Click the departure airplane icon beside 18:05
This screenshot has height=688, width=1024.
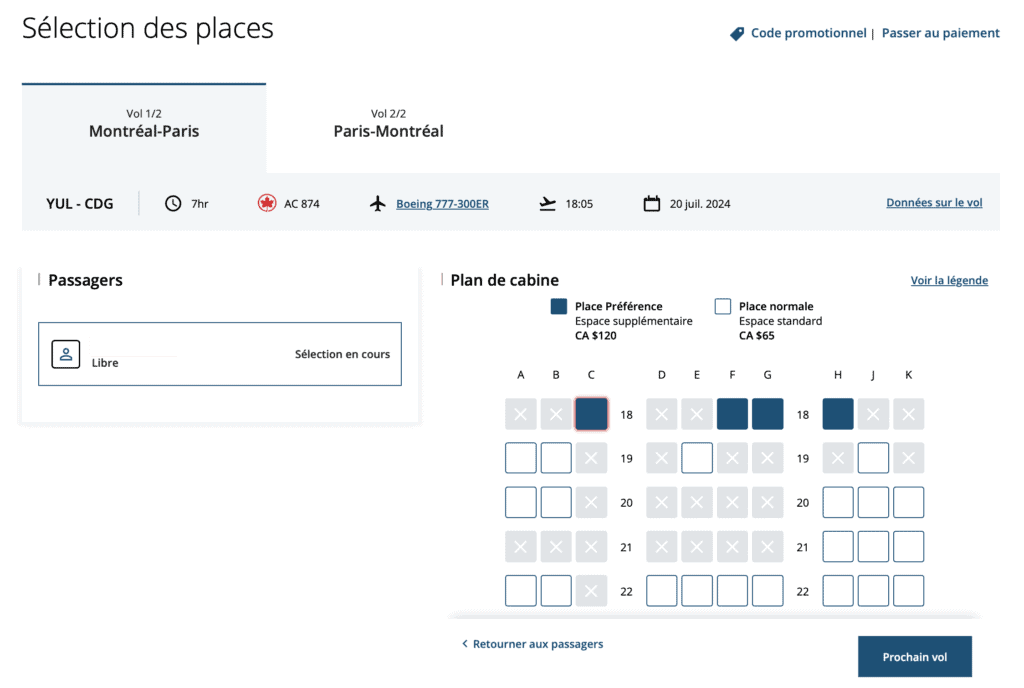tap(546, 202)
